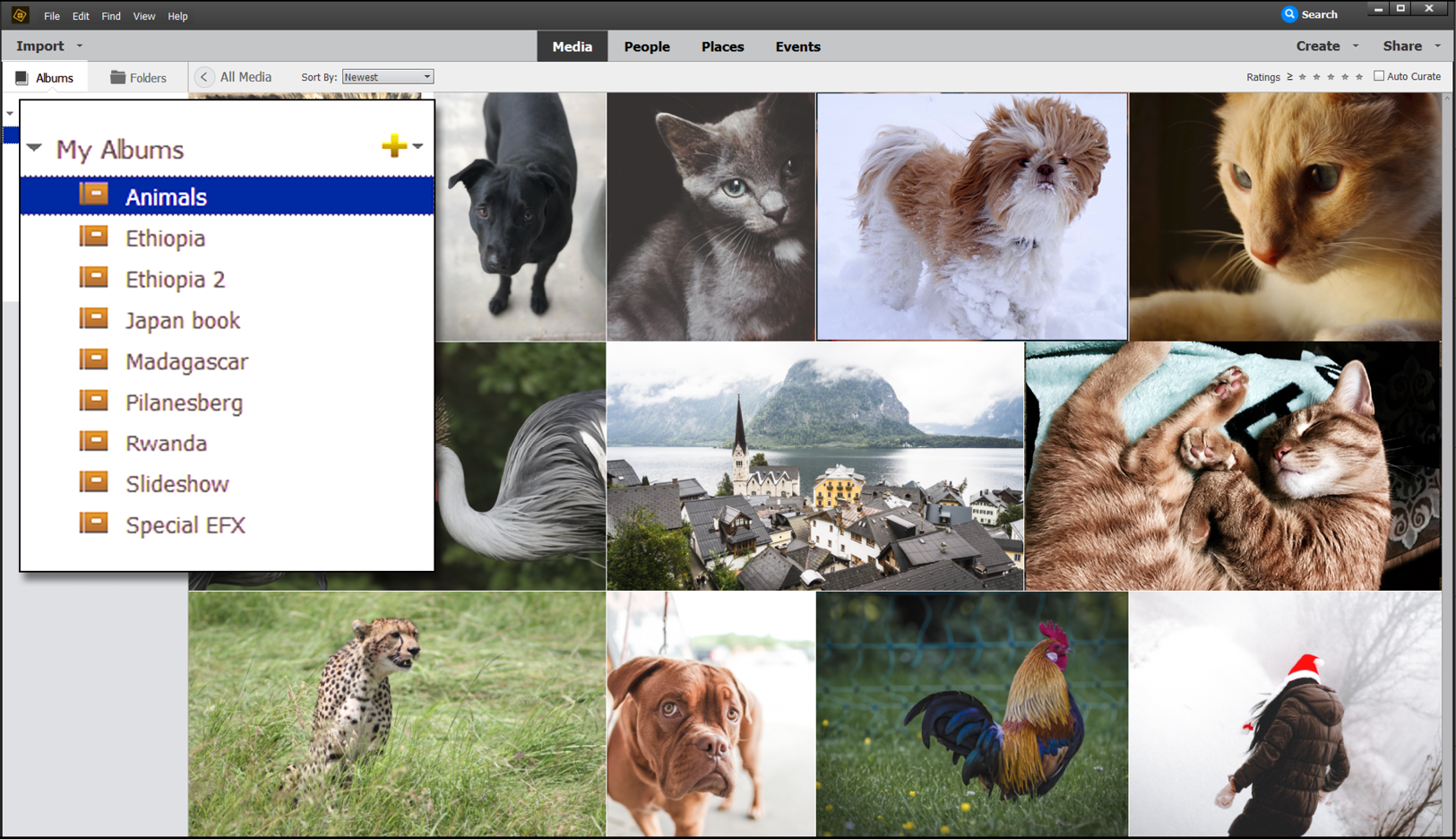Click the green plus add album icon
Screen dimensions: 1456x839
pyautogui.click(x=394, y=145)
